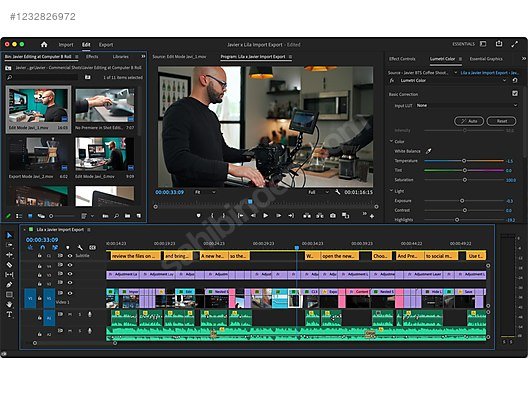Open Essential Graphics tab
This screenshot has width=528, height=396.
click(486, 59)
